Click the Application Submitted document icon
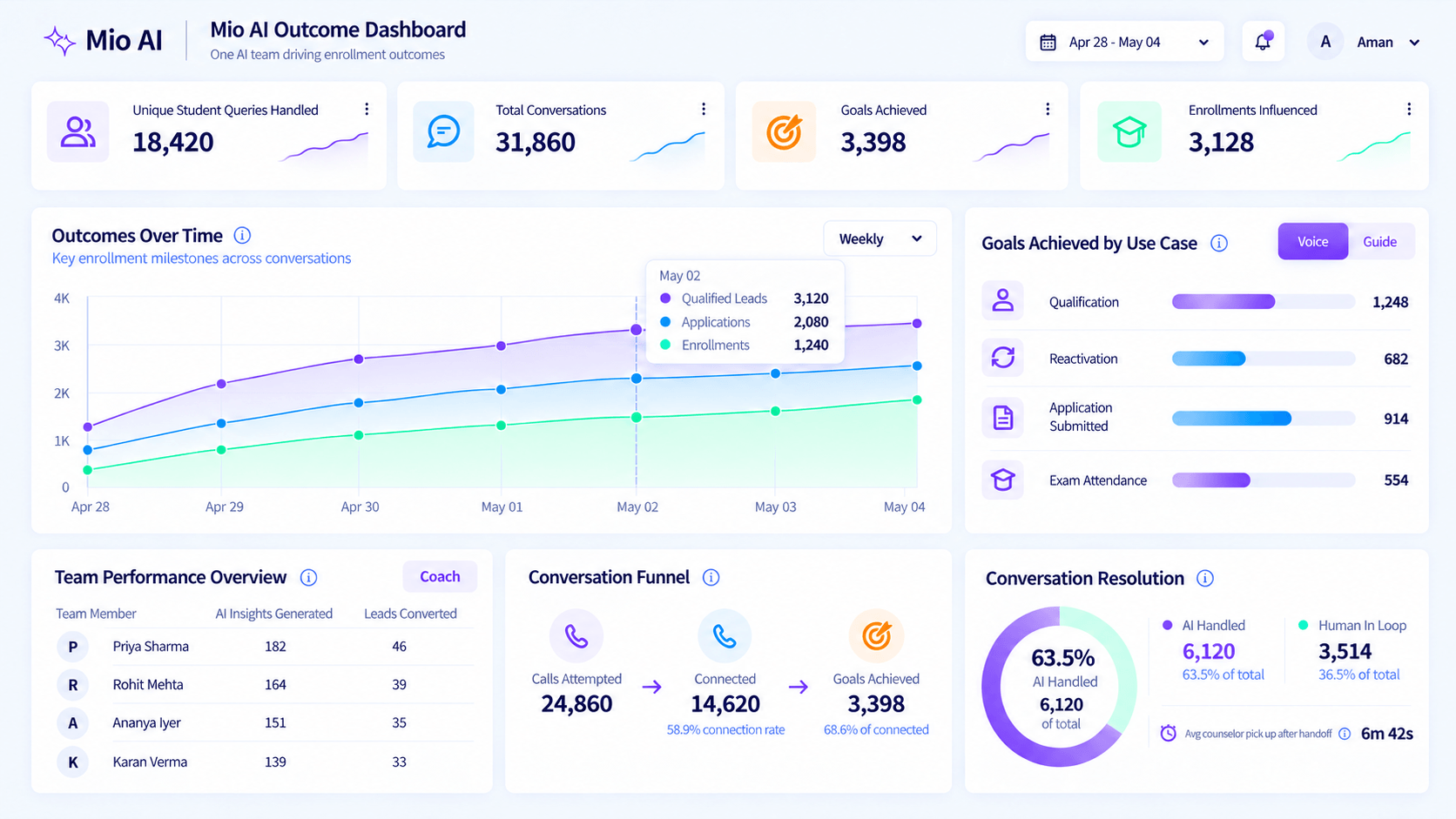The height and width of the screenshot is (819, 1456). pyautogui.click(x=1002, y=418)
